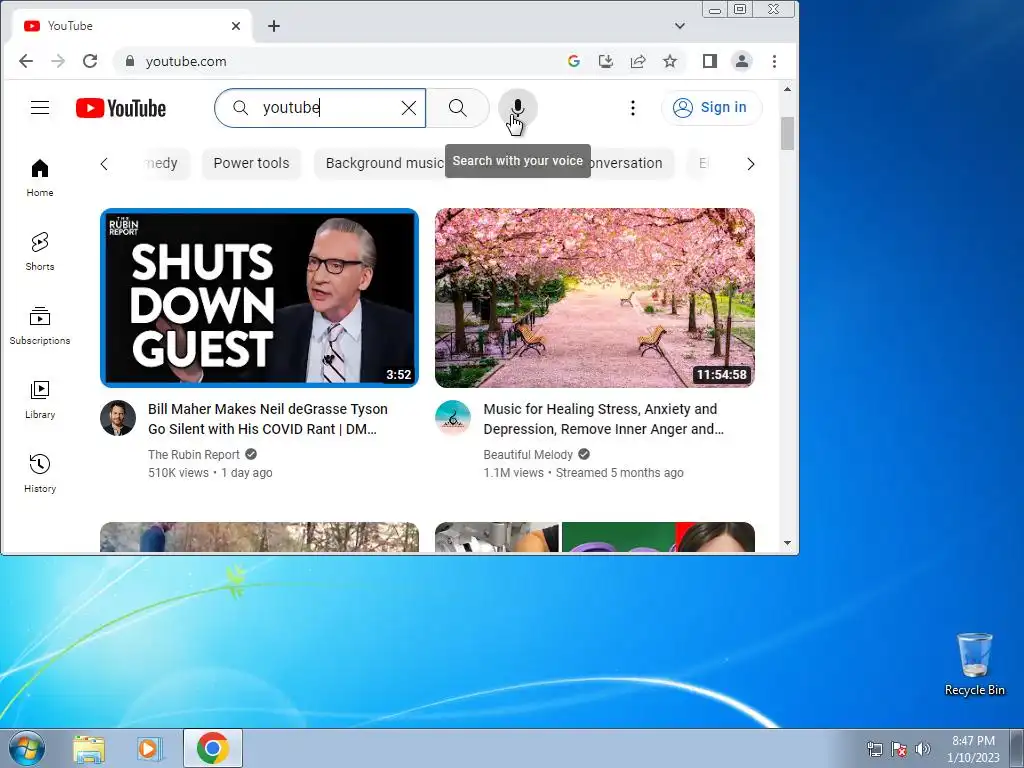The width and height of the screenshot is (1024, 768).
Task: Click the Sign in button
Action: (711, 108)
